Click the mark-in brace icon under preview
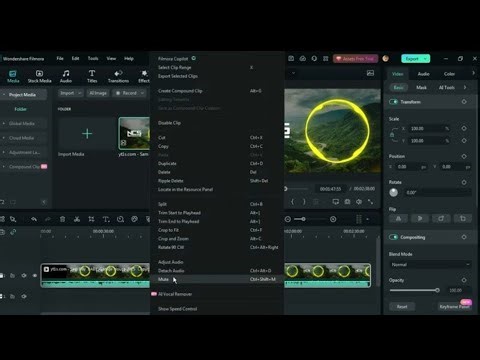The width and height of the screenshot is (480, 360). click(292, 202)
